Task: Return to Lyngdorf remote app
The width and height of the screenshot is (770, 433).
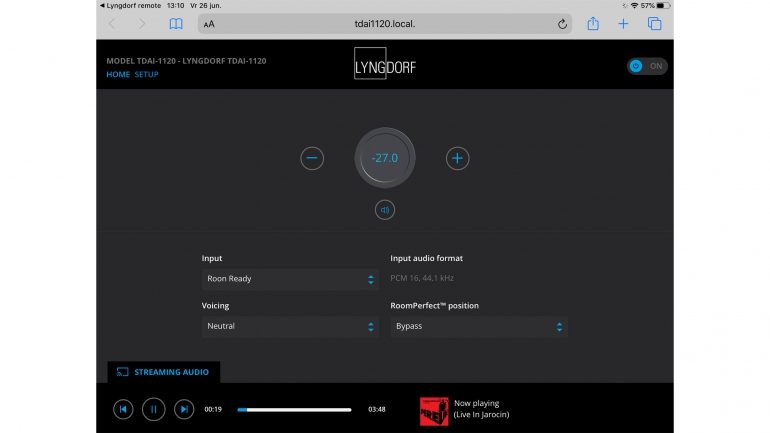Action: pyautogui.click(x=131, y=5)
